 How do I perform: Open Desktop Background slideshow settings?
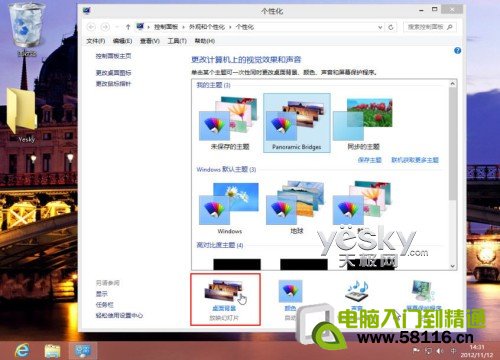(225, 300)
